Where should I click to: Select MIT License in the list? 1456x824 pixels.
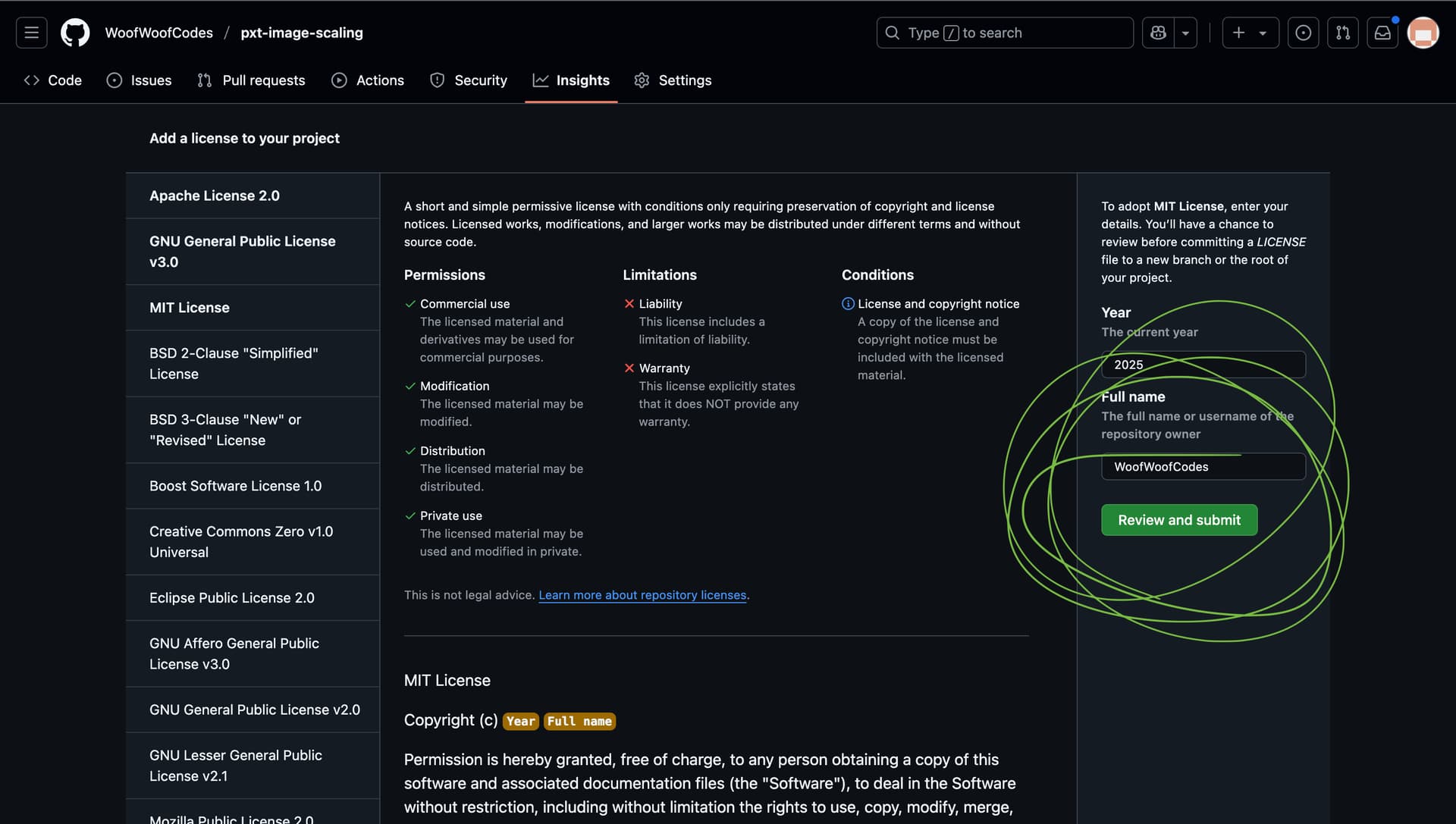253,308
